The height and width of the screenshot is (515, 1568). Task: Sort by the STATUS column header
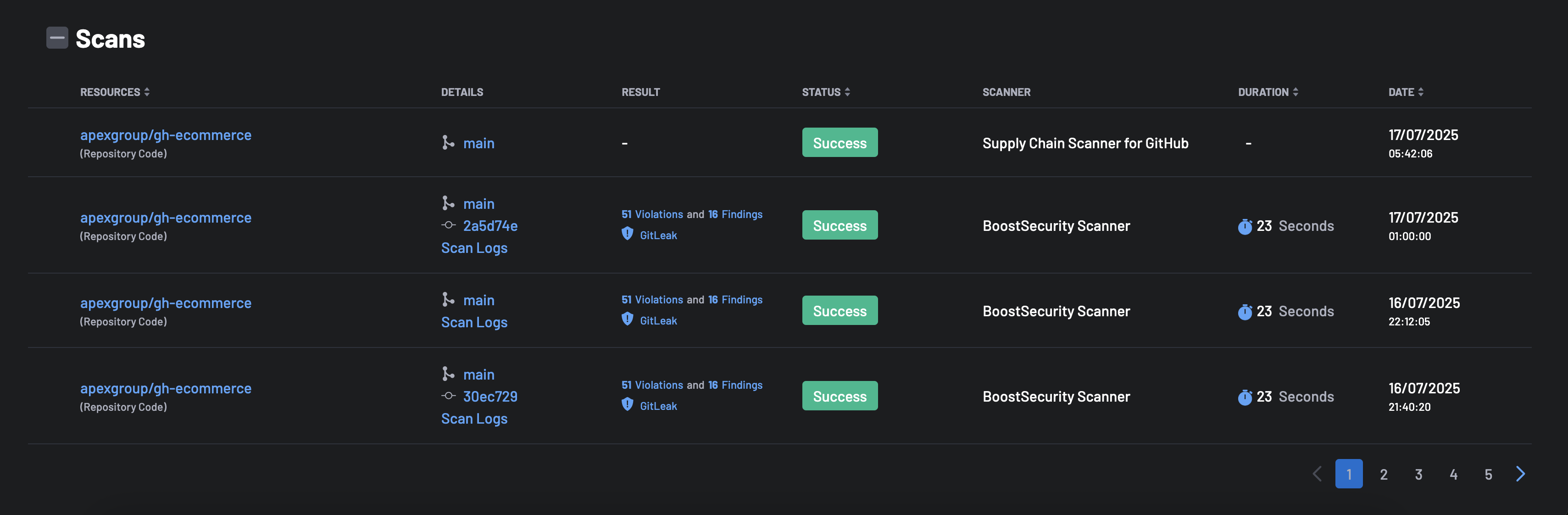click(x=826, y=92)
